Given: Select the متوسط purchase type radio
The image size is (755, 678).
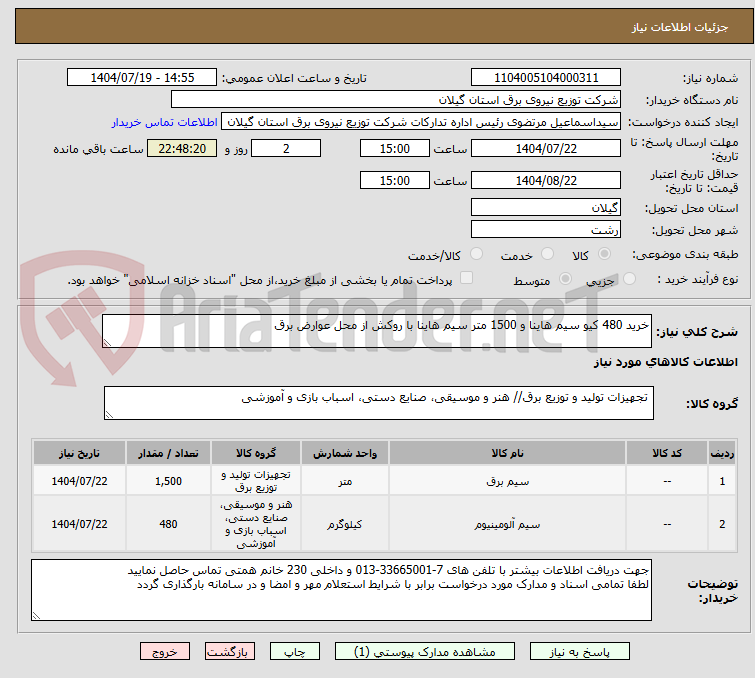Looking at the screenshot, I should coord(565,278).
